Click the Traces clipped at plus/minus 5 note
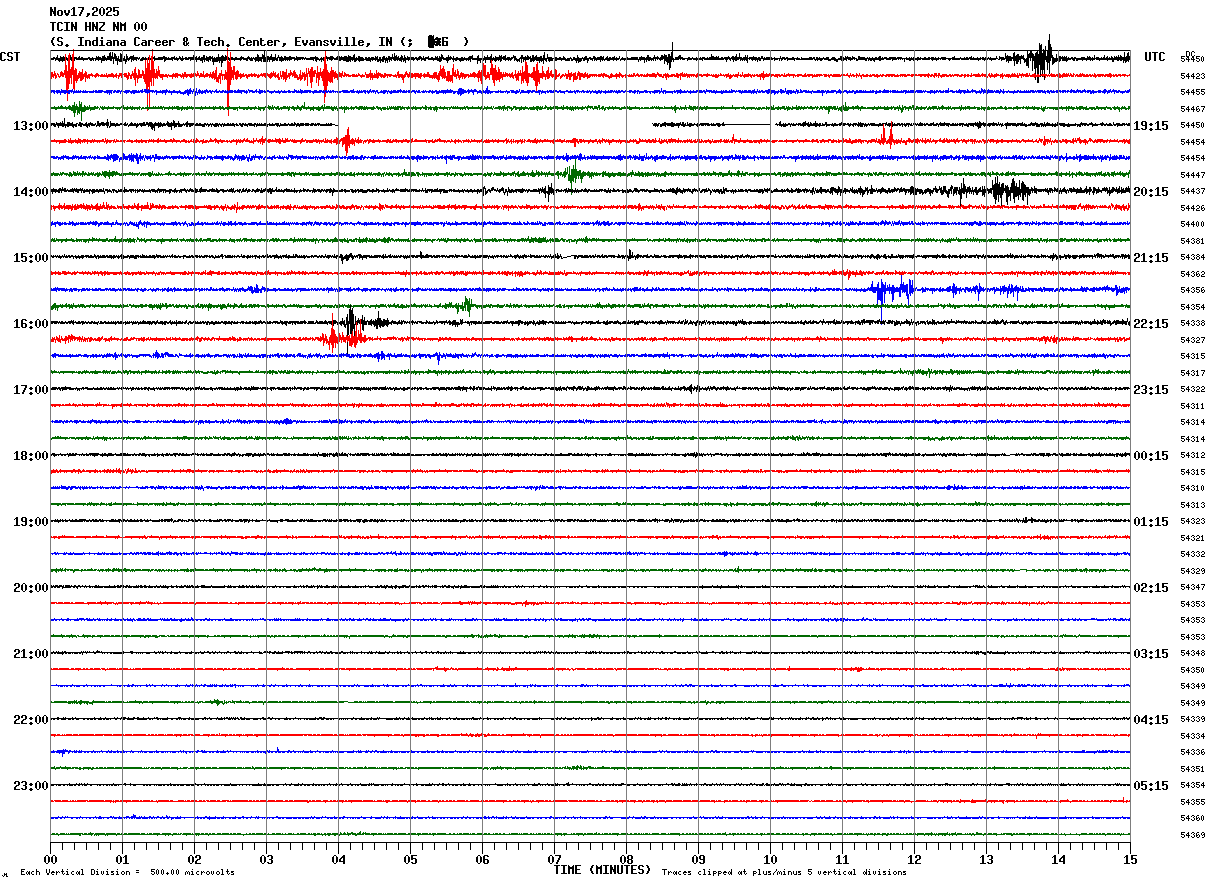The image size is (1210, 886). pyautogui.click(x=784, y=873)
